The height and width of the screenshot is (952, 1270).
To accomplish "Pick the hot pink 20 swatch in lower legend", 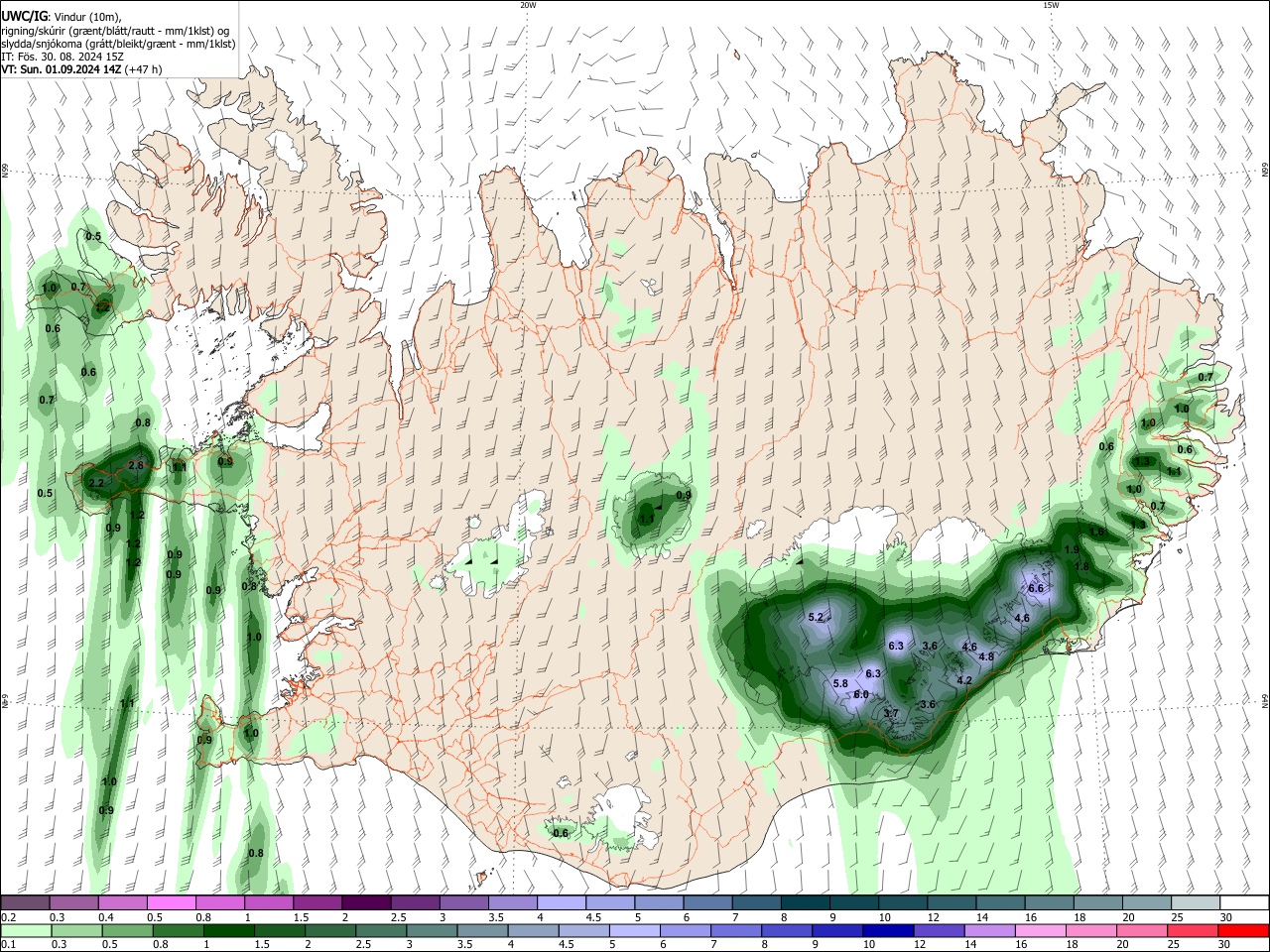I will point(1142,931).
